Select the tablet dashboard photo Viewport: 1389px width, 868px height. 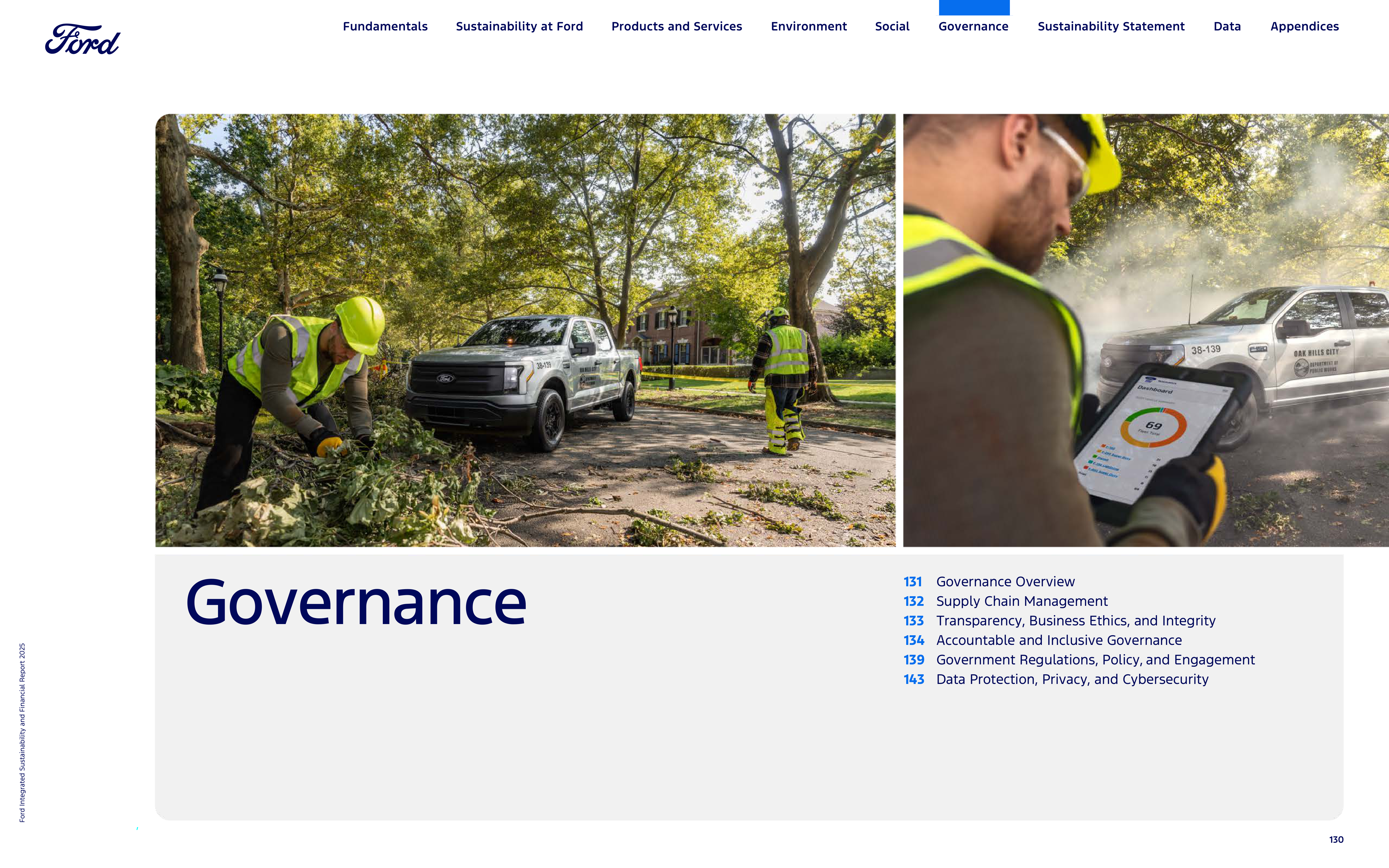coord(1146,330)
